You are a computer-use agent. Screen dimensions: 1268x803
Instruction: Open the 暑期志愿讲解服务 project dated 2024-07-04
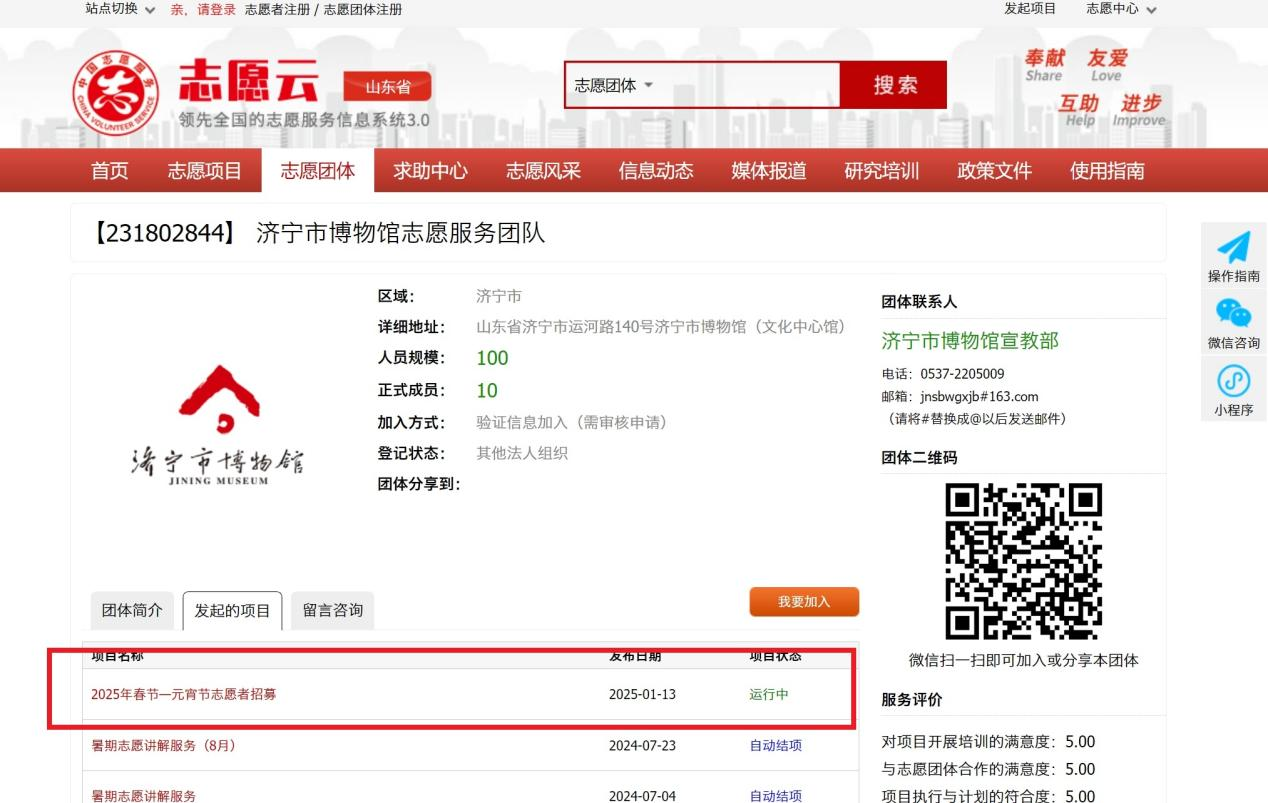coord(144,796)
